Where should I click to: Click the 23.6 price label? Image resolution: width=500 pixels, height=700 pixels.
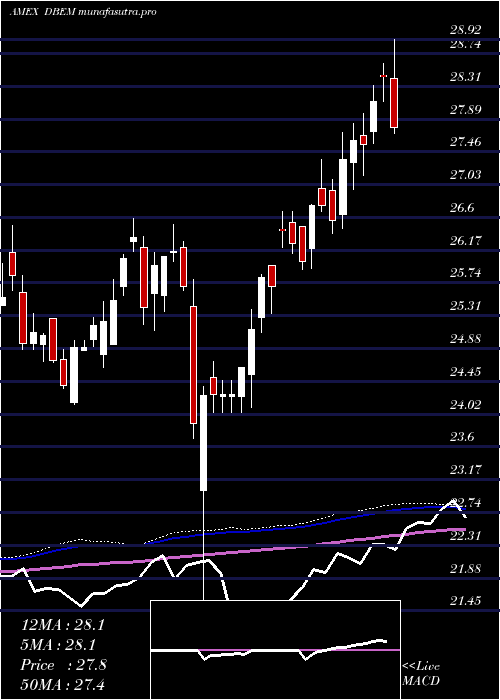[463, 437]
